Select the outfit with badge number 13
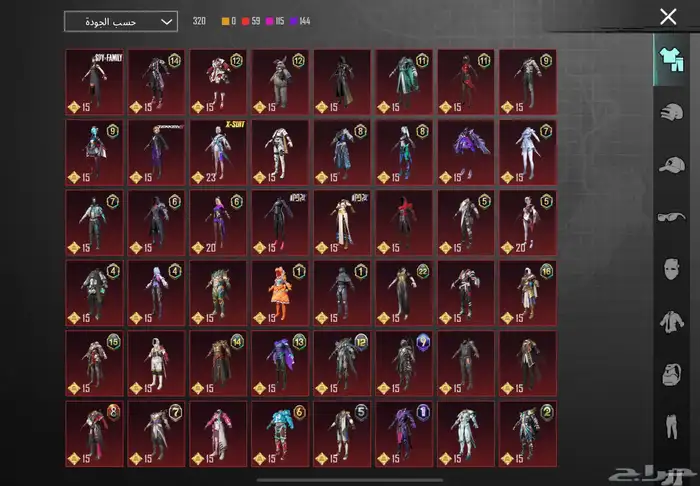700x486 pixels. [x=281, y=362]
